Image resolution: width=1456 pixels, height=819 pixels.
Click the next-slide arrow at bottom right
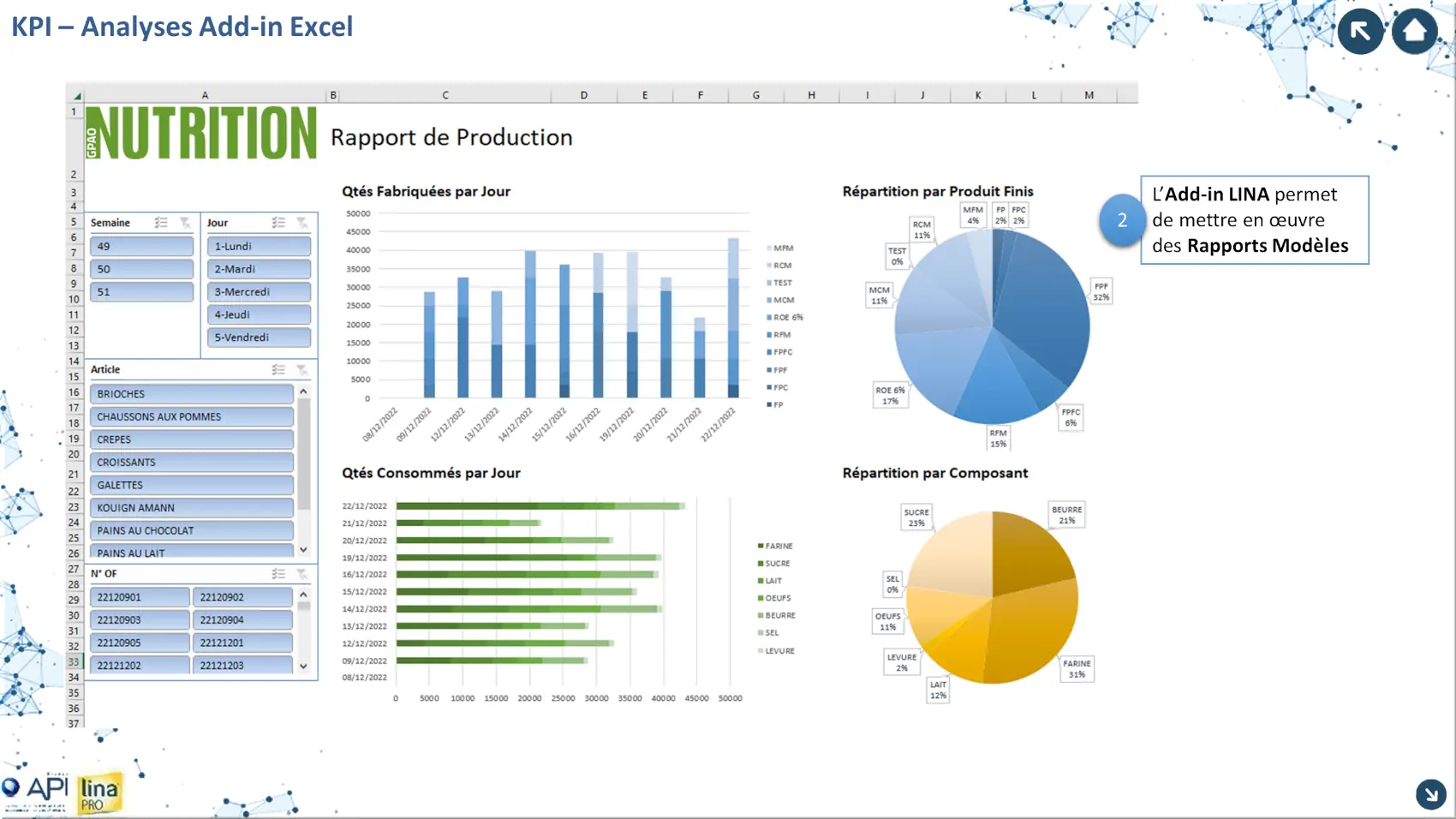tap(1430, 794)
